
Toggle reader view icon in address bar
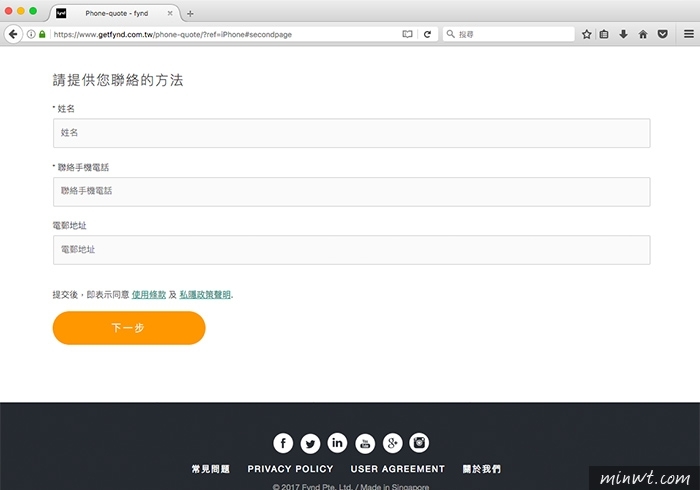(x=407, y=34)
